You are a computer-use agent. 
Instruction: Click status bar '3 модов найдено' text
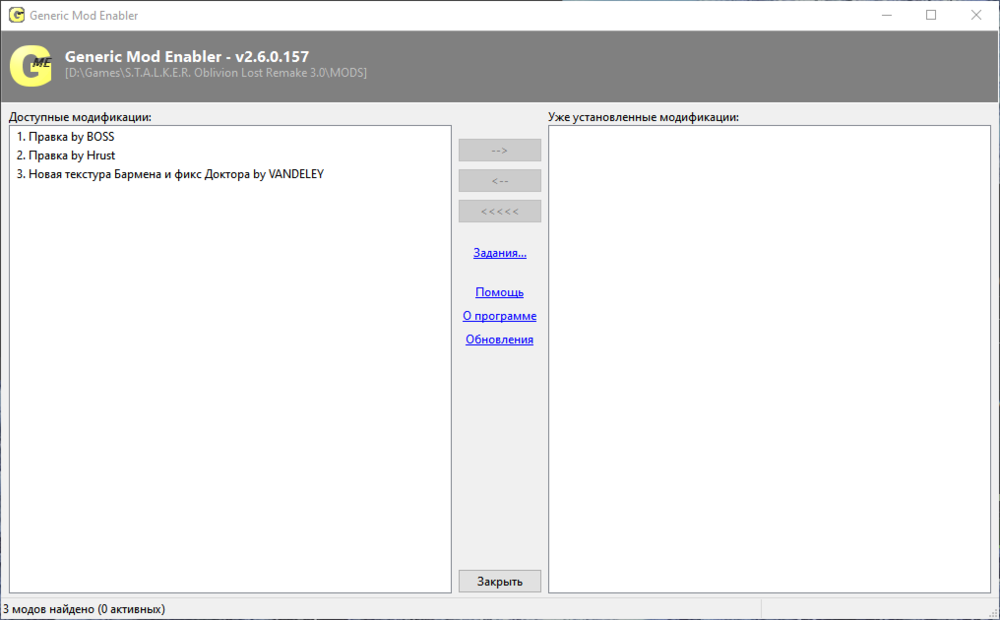click(x=84, y=609)
